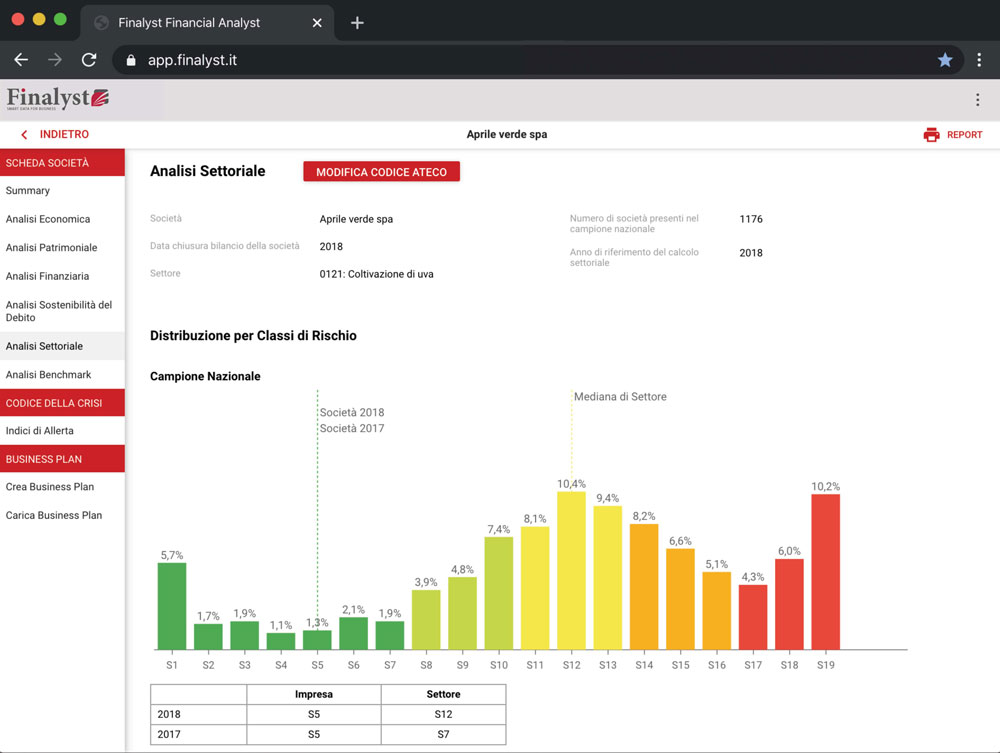Open Carica Business Plan
This screenshot has height=753, width=1000.
(54, 516)
